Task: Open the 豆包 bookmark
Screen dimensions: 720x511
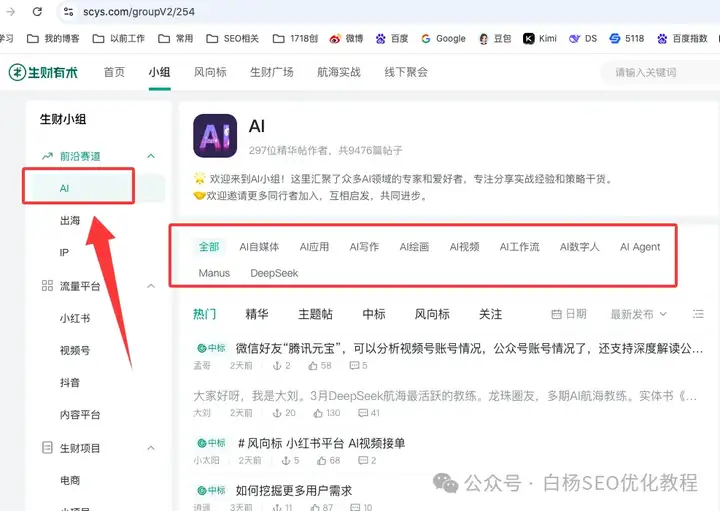Action: 495,39
